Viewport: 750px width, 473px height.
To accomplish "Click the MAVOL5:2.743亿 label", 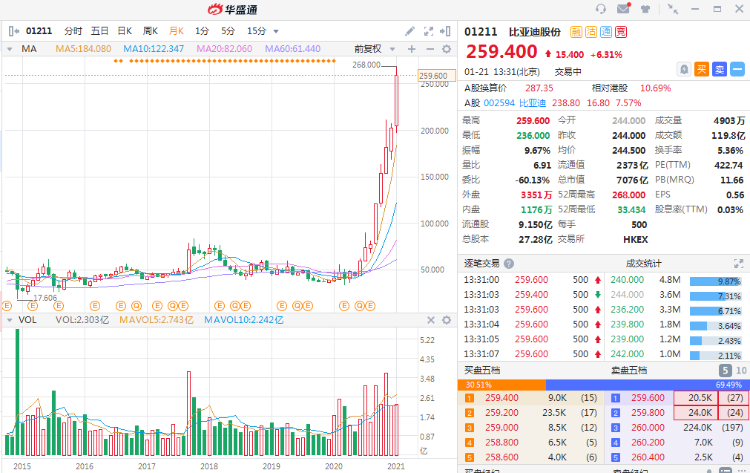I will click(x=156, y=320).
